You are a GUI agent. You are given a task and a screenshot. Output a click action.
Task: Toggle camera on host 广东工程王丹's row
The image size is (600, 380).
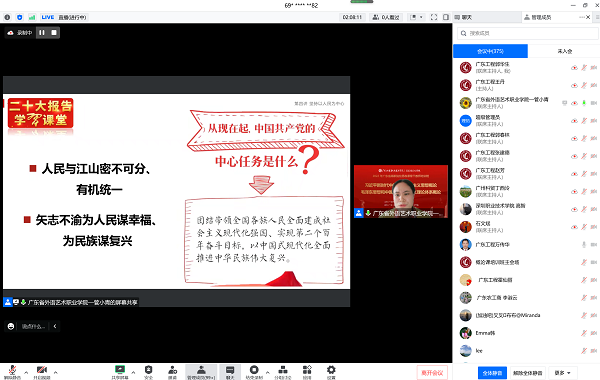[593, 85]
